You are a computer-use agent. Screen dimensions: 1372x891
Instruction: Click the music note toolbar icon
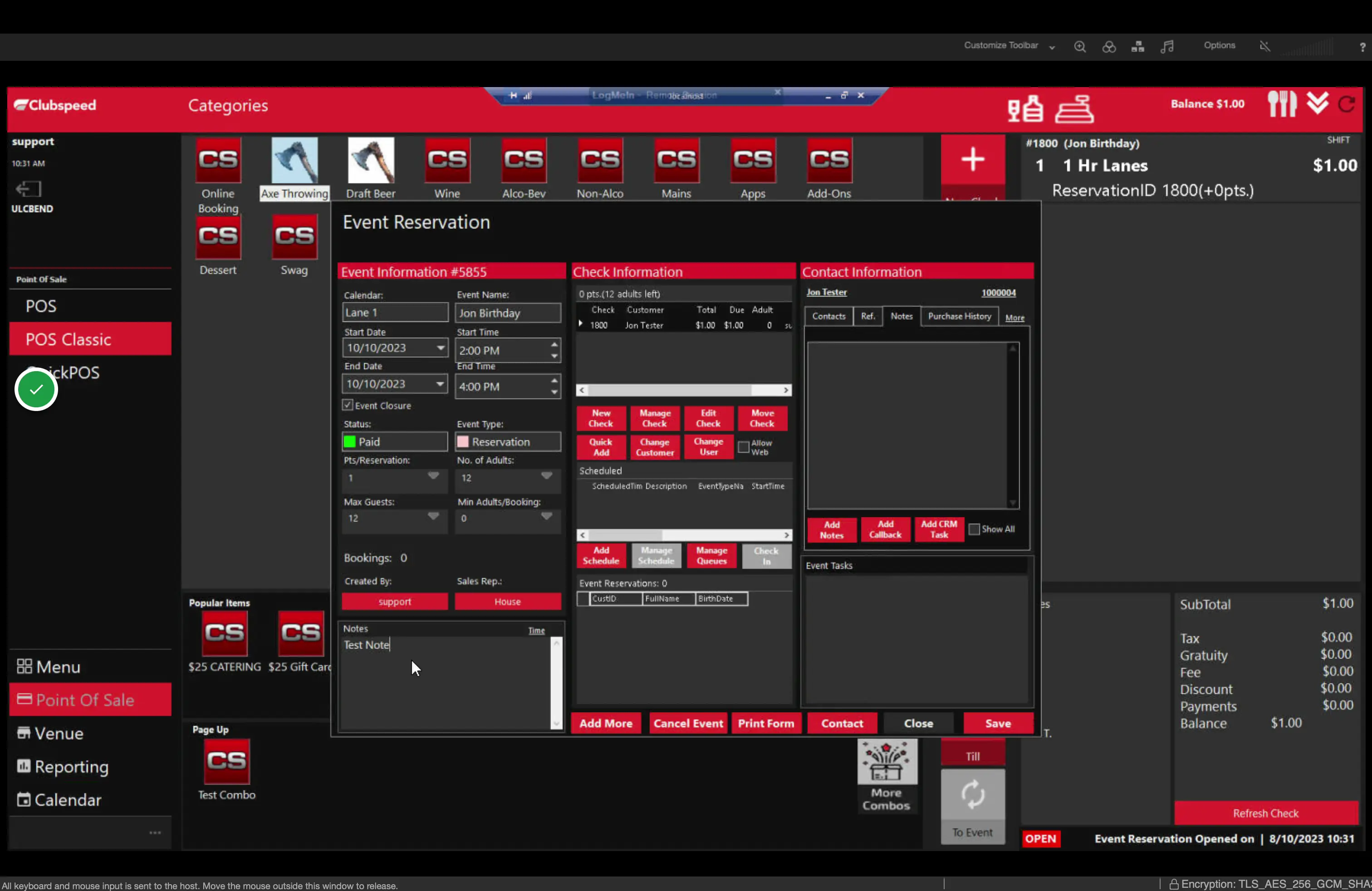(1167, 47)
